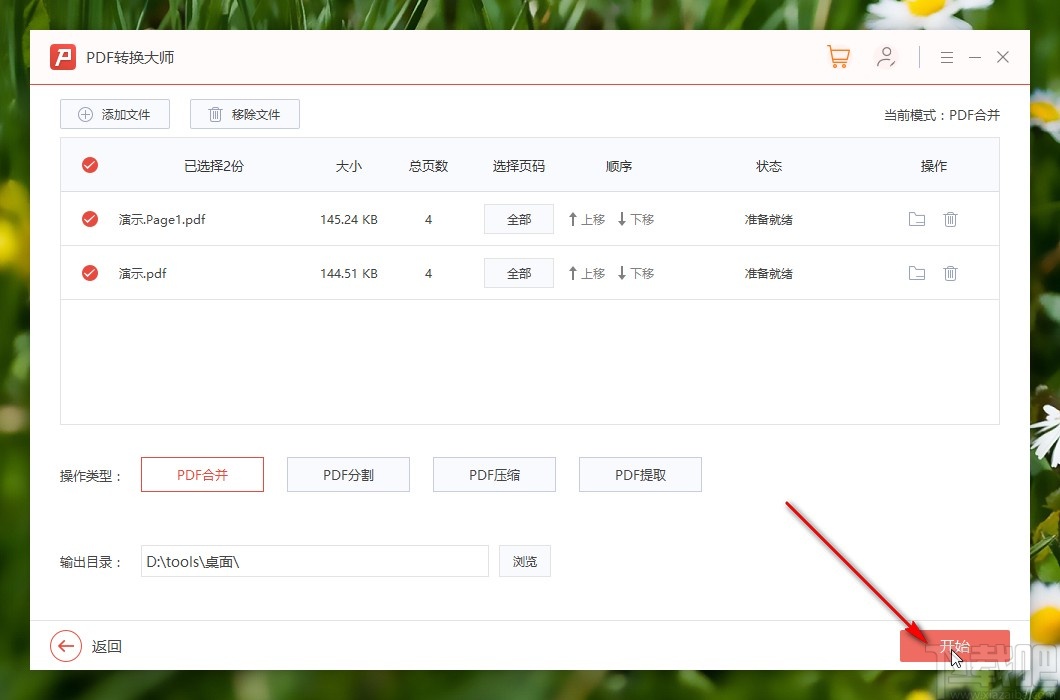
Task: Uncheck the 演示.pdf row checkbox
Action: point(90,273)
